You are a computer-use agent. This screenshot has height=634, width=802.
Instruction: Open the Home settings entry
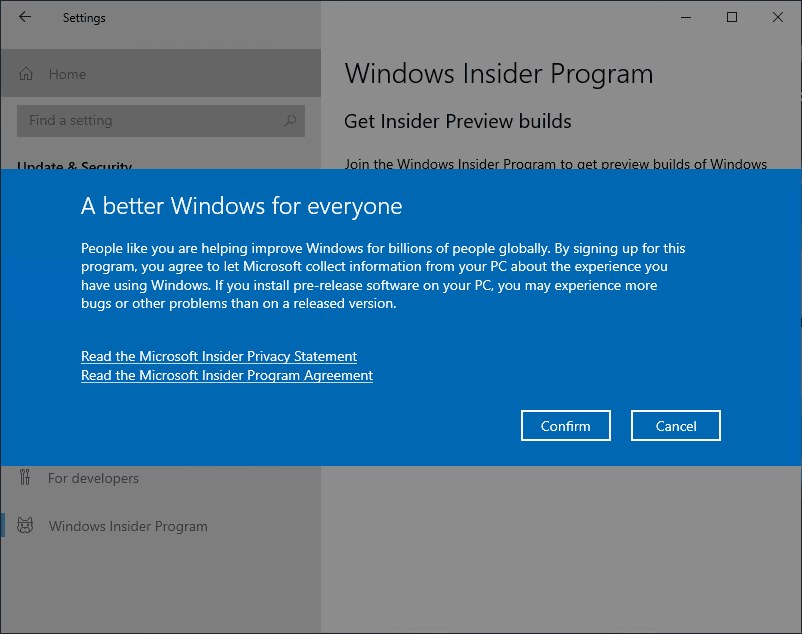[161, 74]
